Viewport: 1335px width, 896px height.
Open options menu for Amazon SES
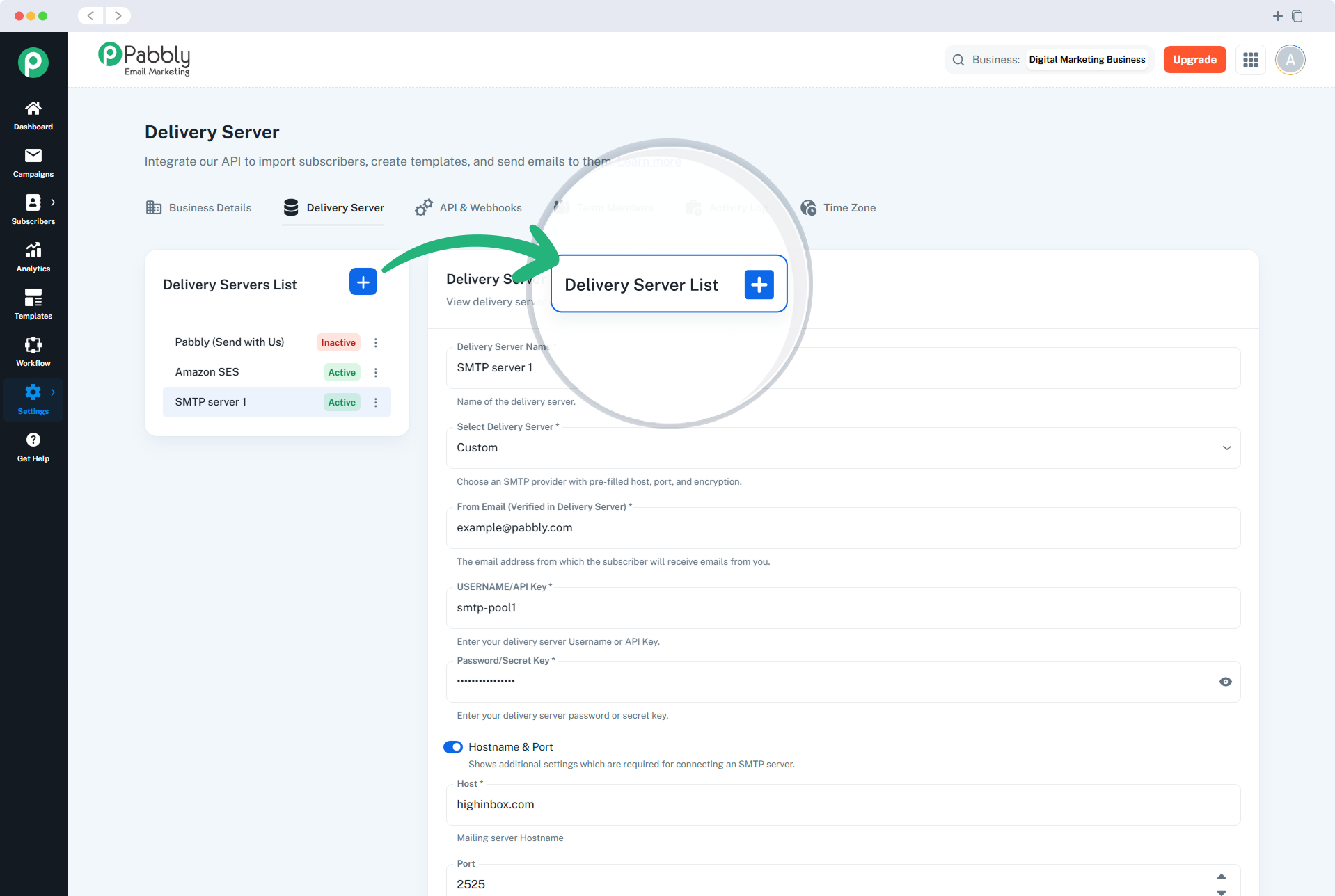pos(376,372)
